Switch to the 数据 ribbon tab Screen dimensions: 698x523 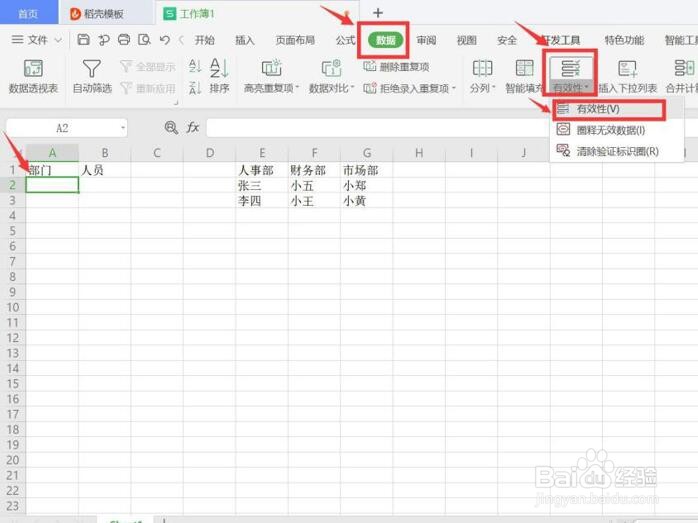pyautogui.click(x=386, y=40)
